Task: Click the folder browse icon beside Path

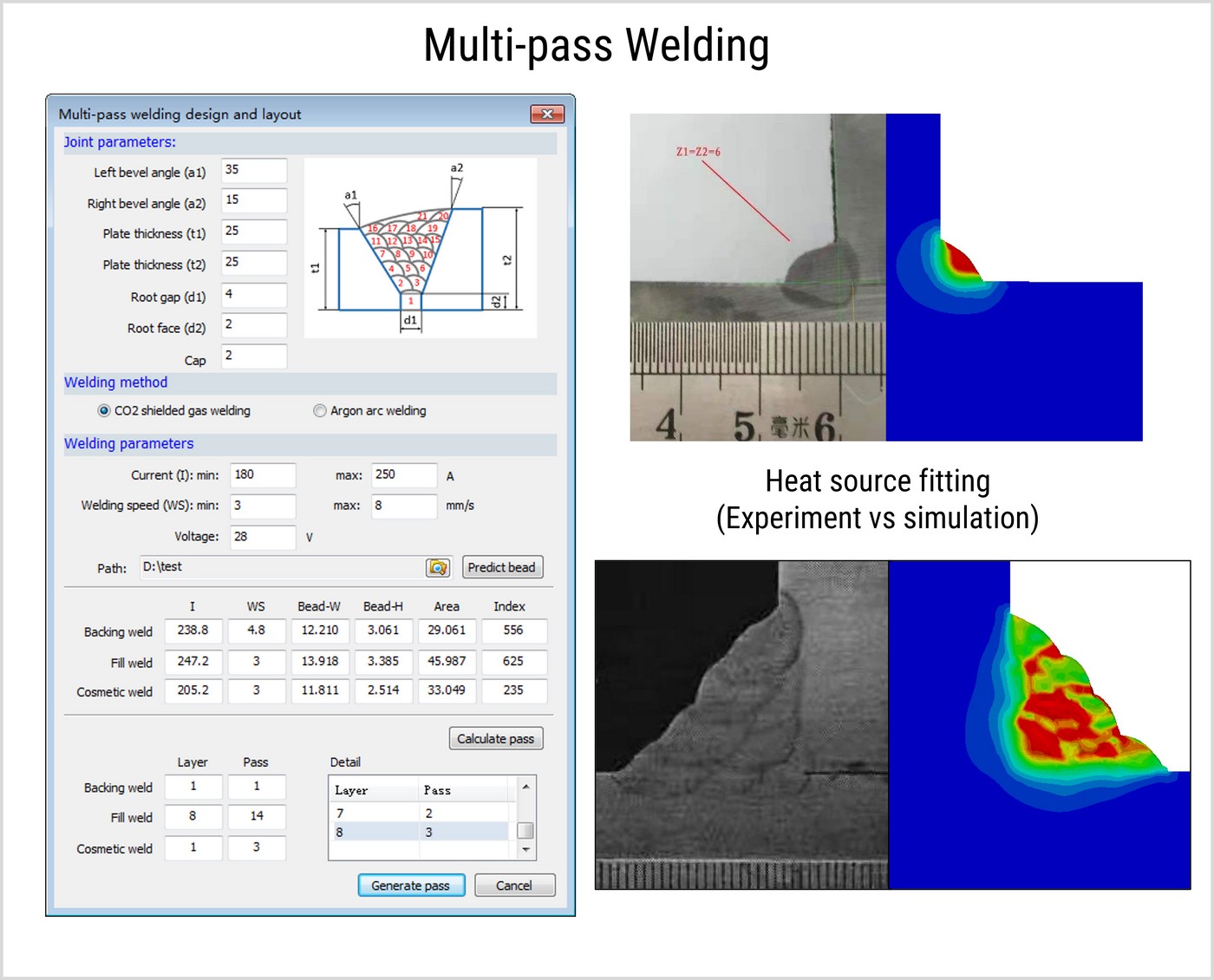Action: coord(438,567)
